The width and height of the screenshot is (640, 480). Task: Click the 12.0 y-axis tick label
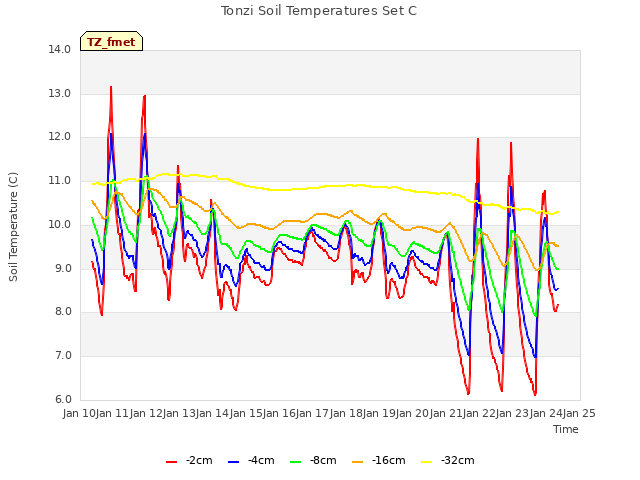(x=60, y=137)
